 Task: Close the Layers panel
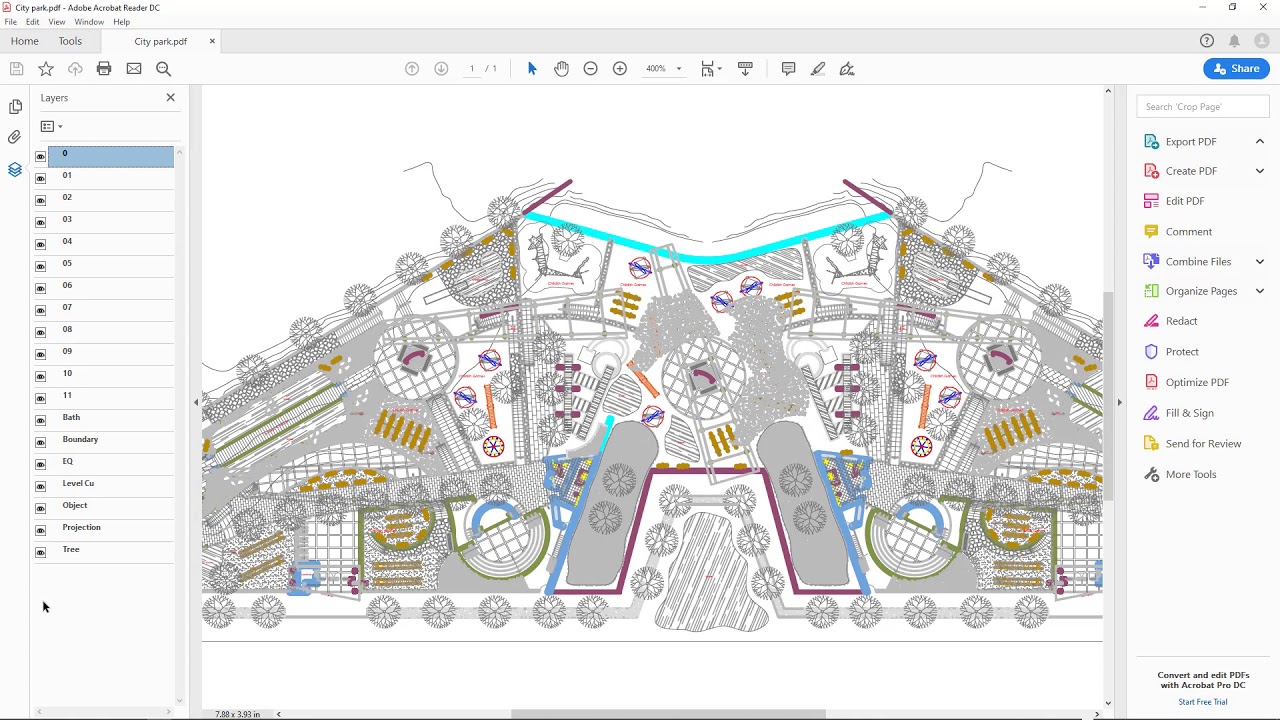point(170,97)
